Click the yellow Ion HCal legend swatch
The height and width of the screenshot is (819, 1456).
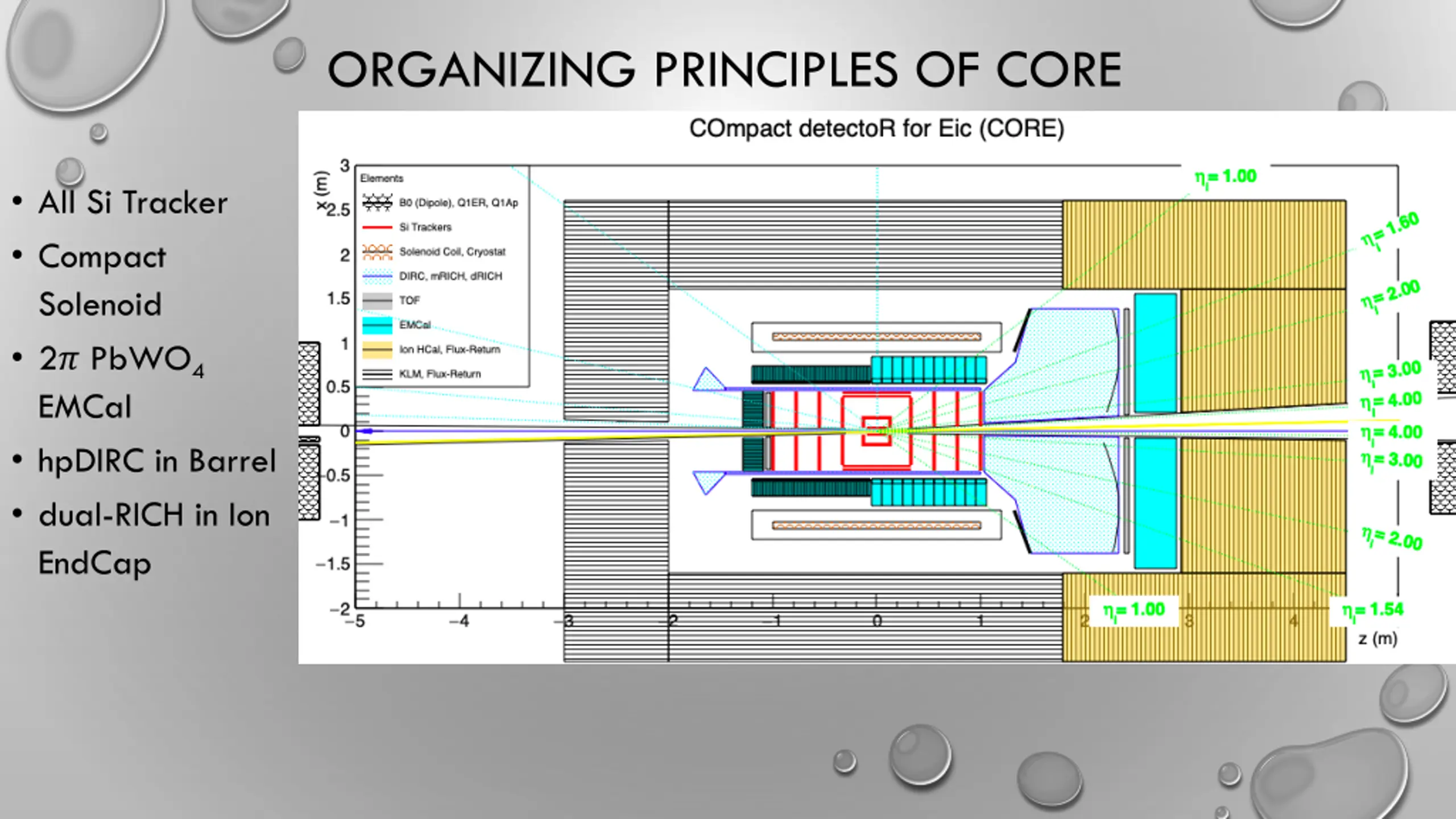point(377,349)
